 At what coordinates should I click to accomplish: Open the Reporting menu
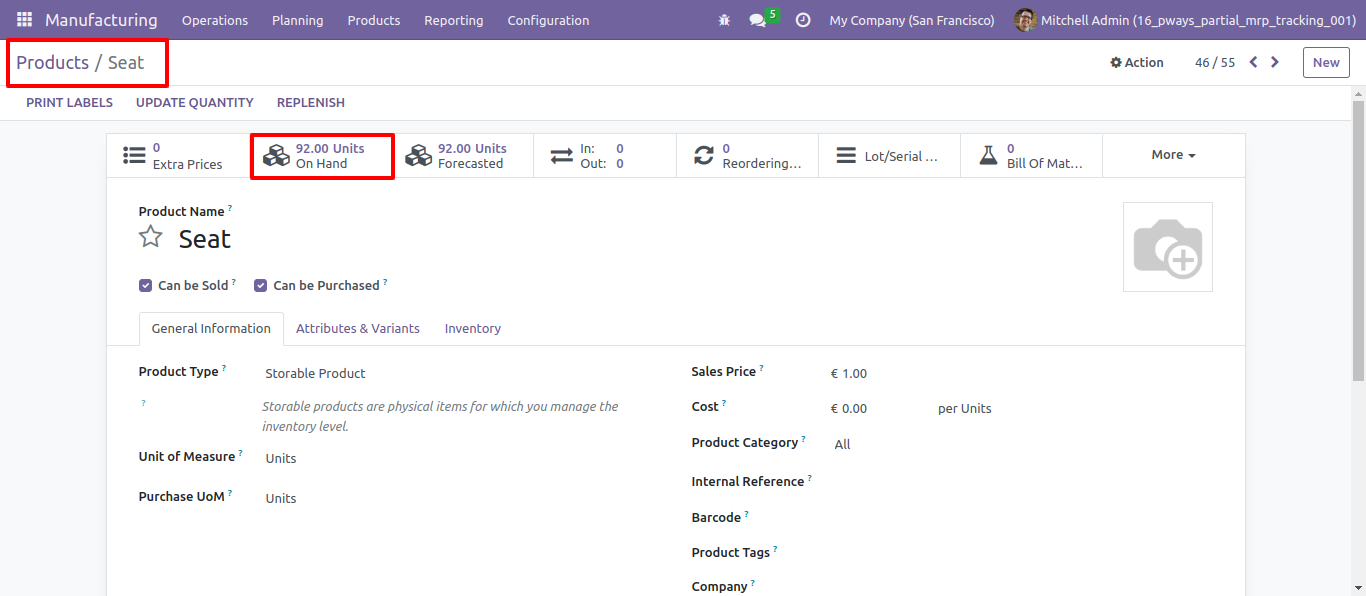click(453, 20)
